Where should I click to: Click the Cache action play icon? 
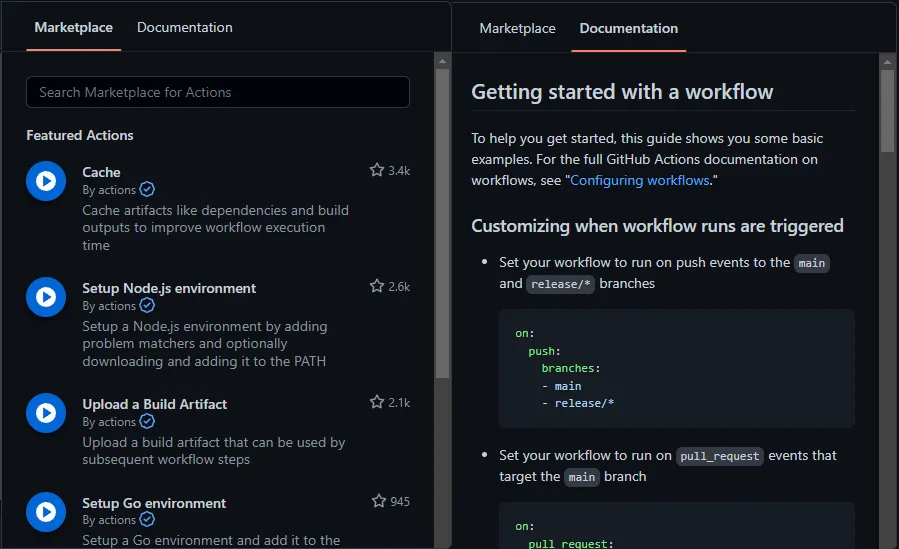click(x=46, y=181)
